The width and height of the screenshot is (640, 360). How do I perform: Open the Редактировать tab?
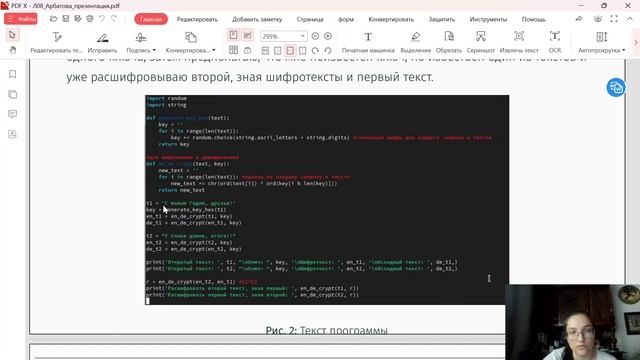[197, 19]
